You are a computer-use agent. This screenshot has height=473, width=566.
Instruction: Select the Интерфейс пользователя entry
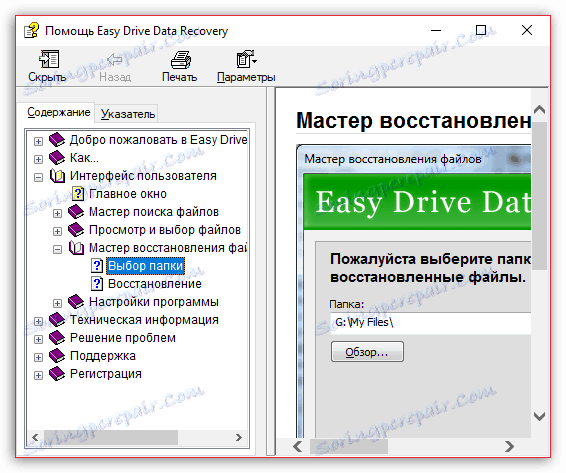(x=143, y=176)
